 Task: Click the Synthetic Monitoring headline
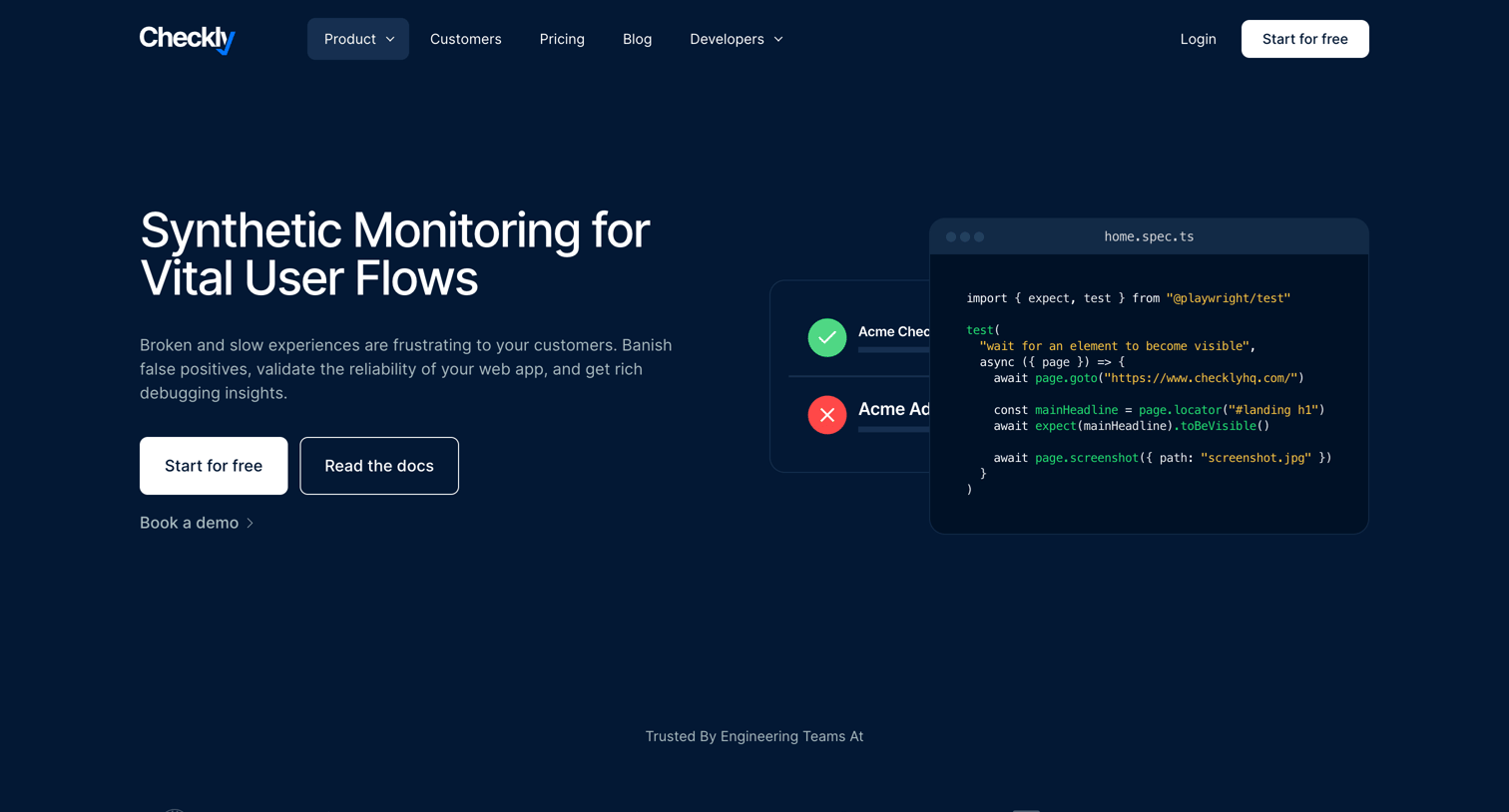pyautogui.click(x=395, y=253)
